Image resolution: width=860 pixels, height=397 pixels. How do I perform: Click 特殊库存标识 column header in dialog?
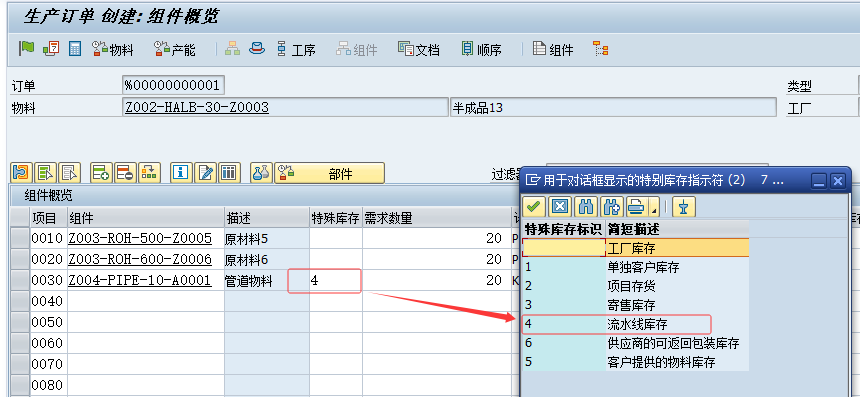pos(564,229)
